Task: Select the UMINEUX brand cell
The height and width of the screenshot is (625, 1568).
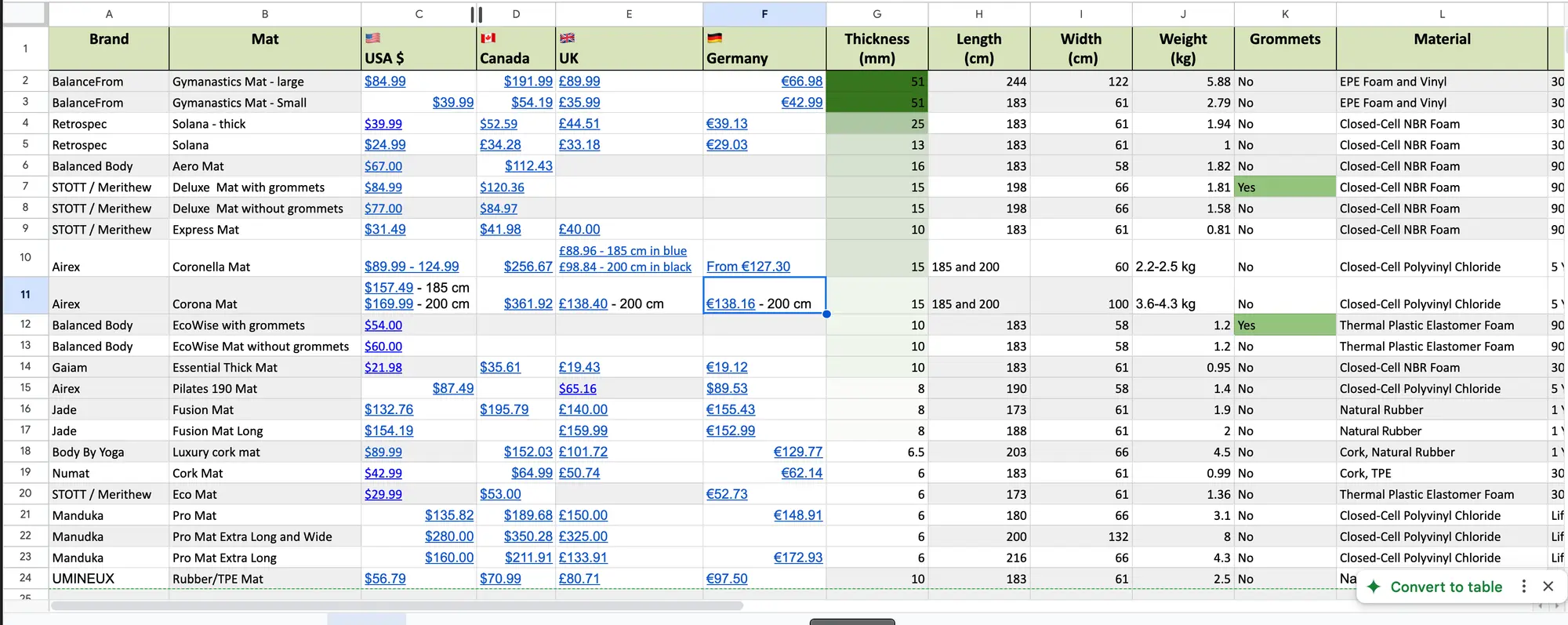Action: click(x=109, y=579)
